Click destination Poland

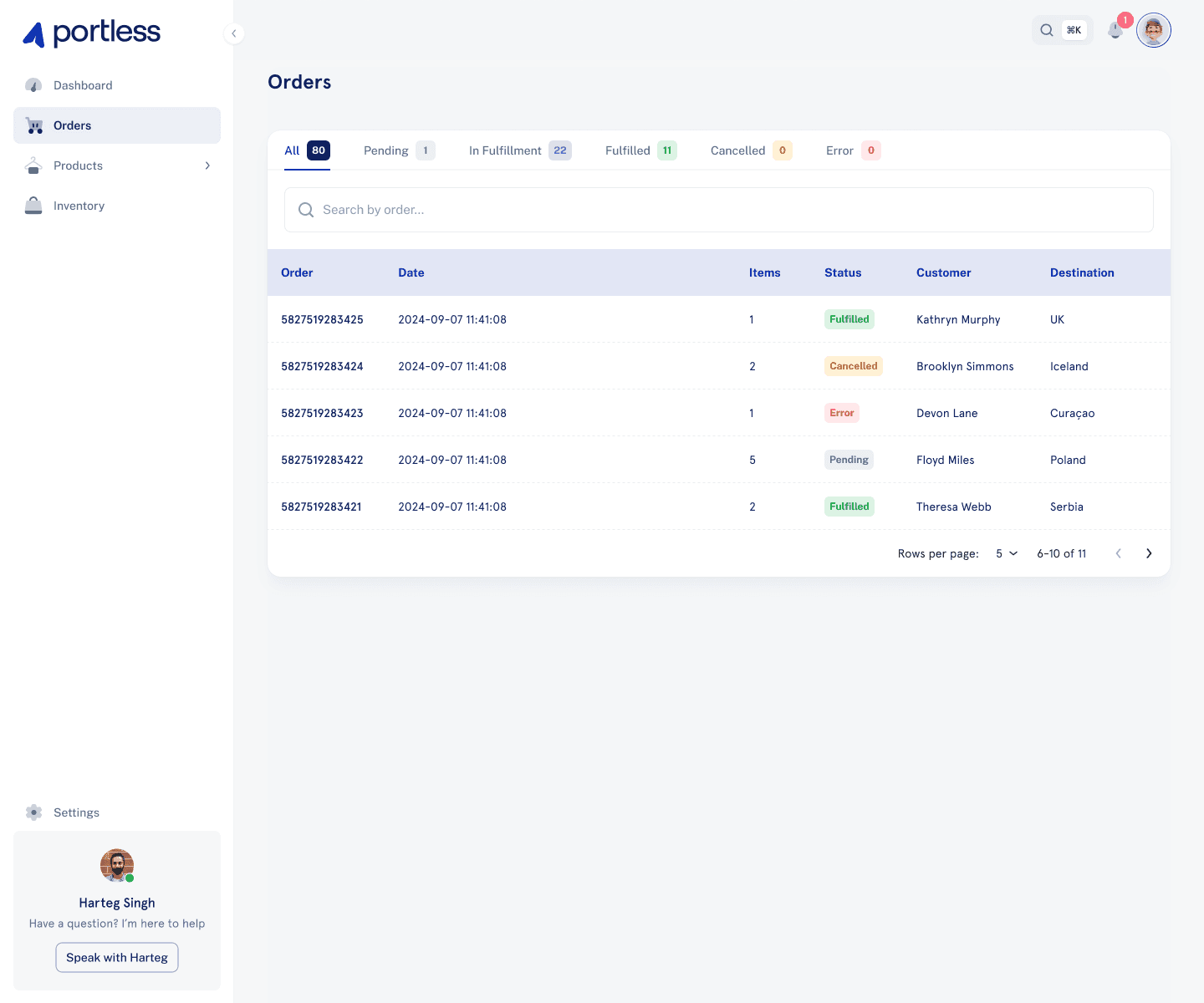[x=1068, y=460]
